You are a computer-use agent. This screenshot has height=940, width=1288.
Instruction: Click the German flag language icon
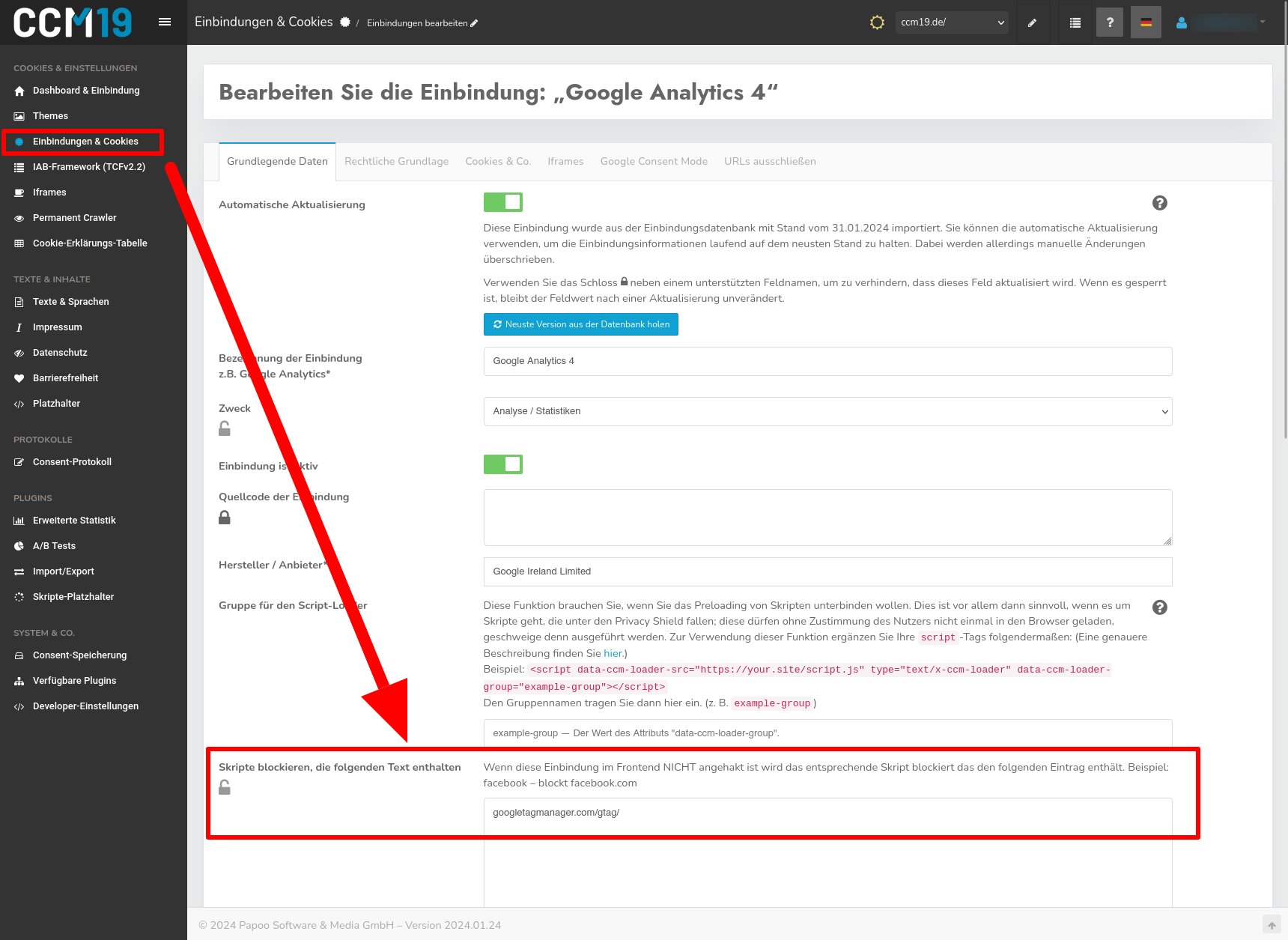[x=1146, y=22]
